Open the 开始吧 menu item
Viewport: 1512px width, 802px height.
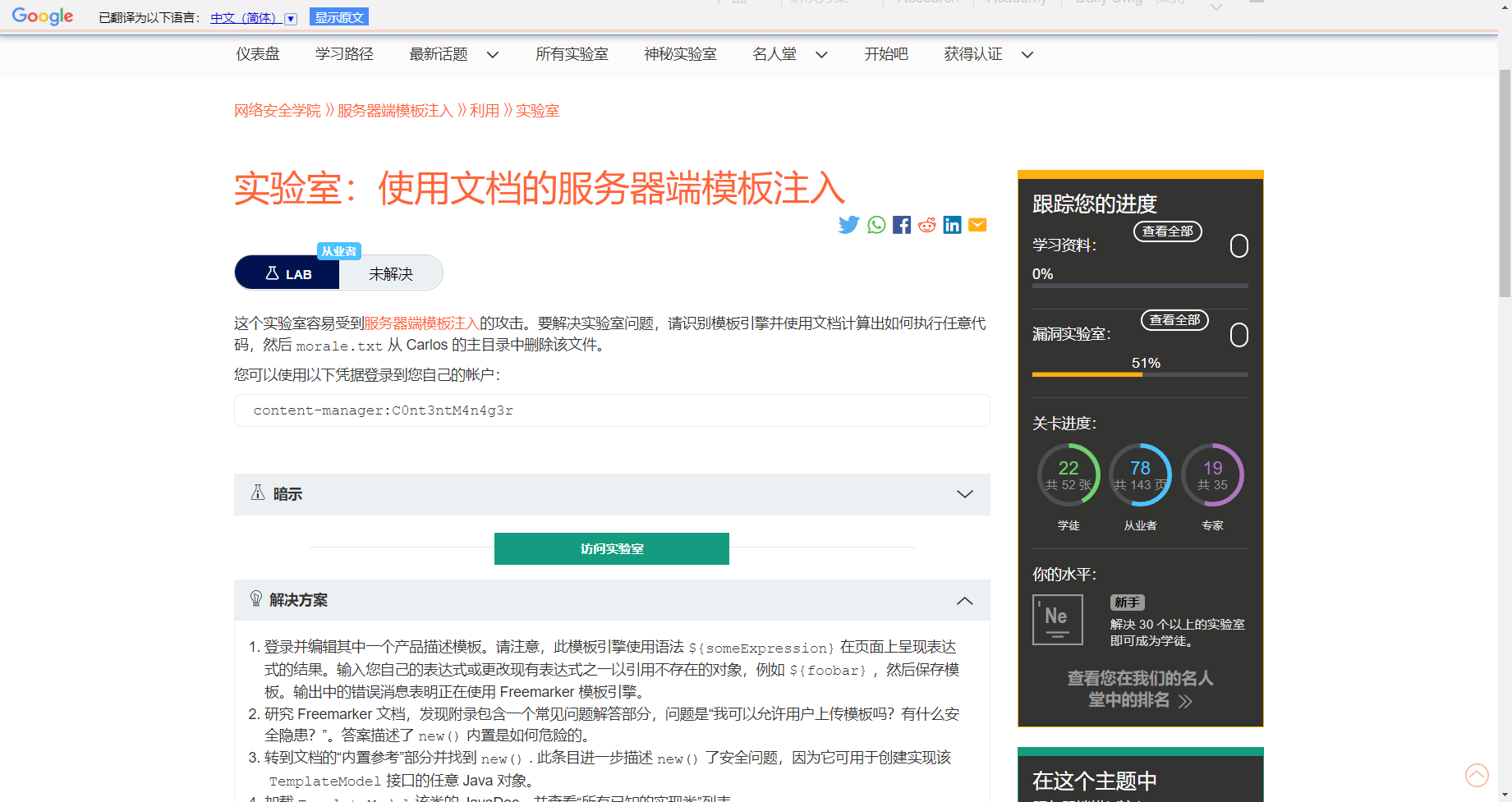[886, 54]
